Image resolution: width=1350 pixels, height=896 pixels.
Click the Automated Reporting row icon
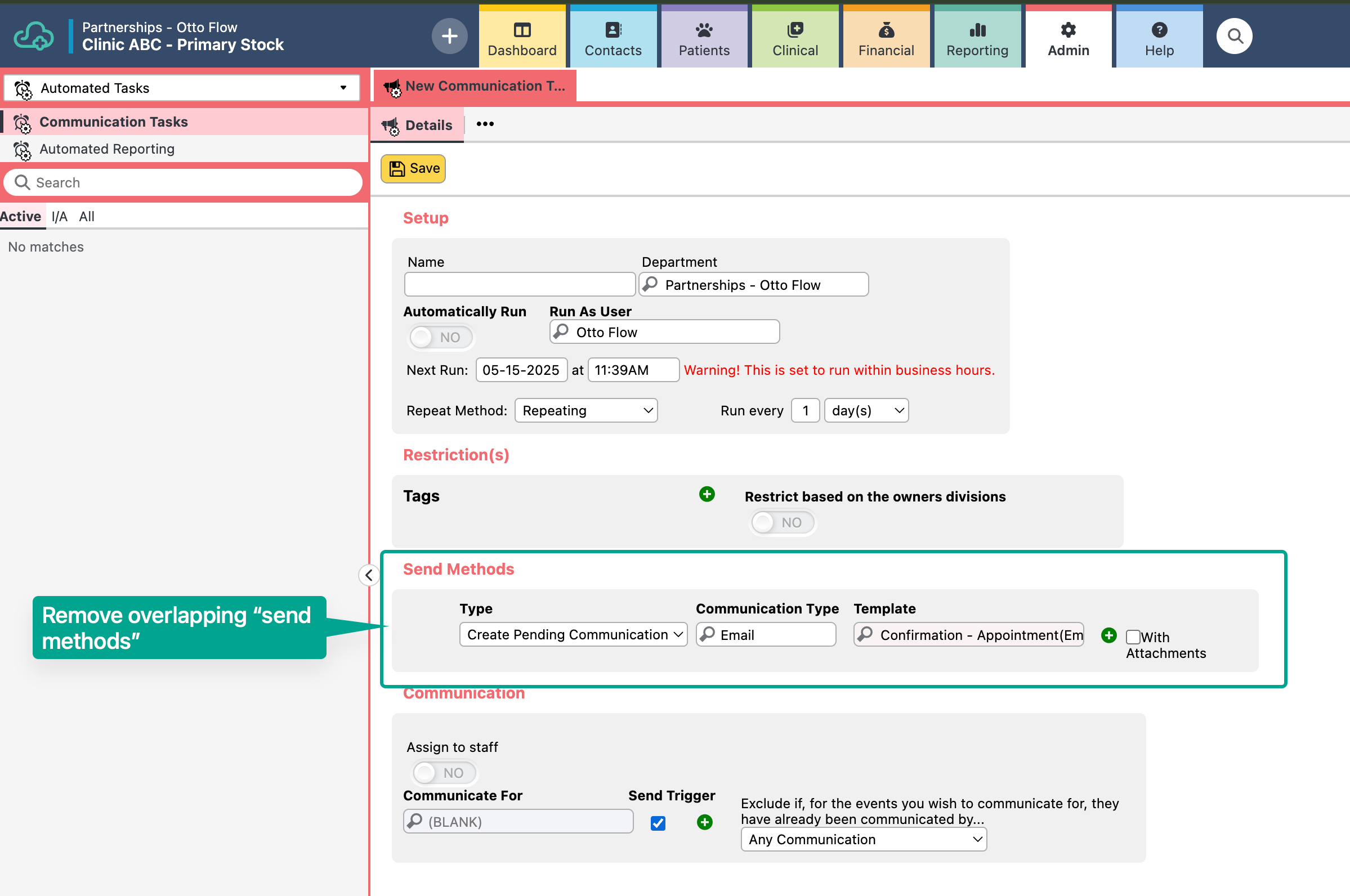pyautogui.click(x=23, y=150)
